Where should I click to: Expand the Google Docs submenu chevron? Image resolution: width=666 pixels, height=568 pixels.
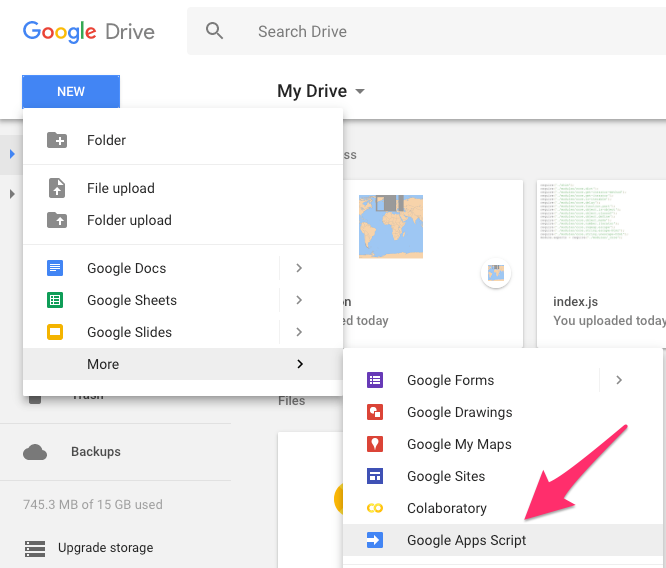coord(299,268)
